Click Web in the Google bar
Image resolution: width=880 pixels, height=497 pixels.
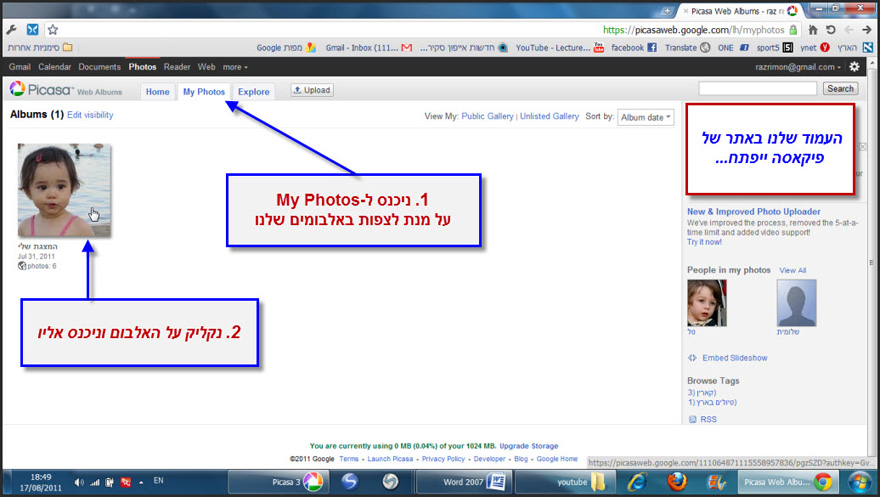pyautogui.click(x=207, y=67)
